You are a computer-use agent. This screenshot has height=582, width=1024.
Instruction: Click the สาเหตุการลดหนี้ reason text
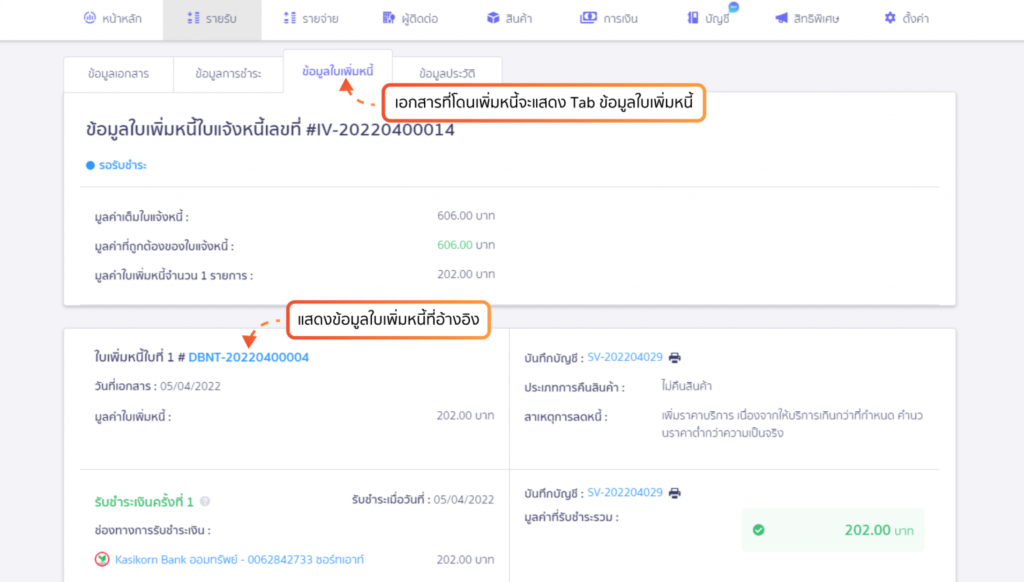click(x=792, y=424)
